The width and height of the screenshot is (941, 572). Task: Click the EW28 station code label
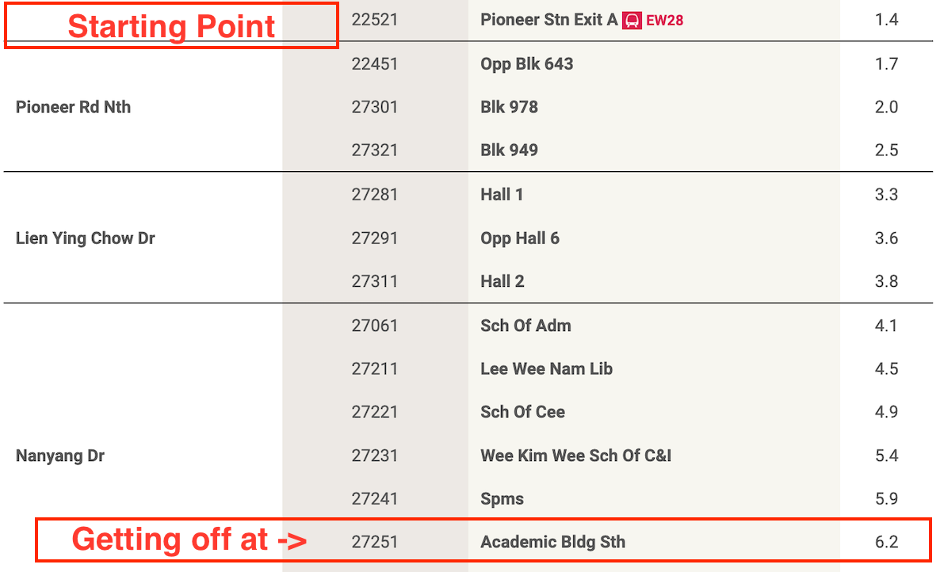665,20
